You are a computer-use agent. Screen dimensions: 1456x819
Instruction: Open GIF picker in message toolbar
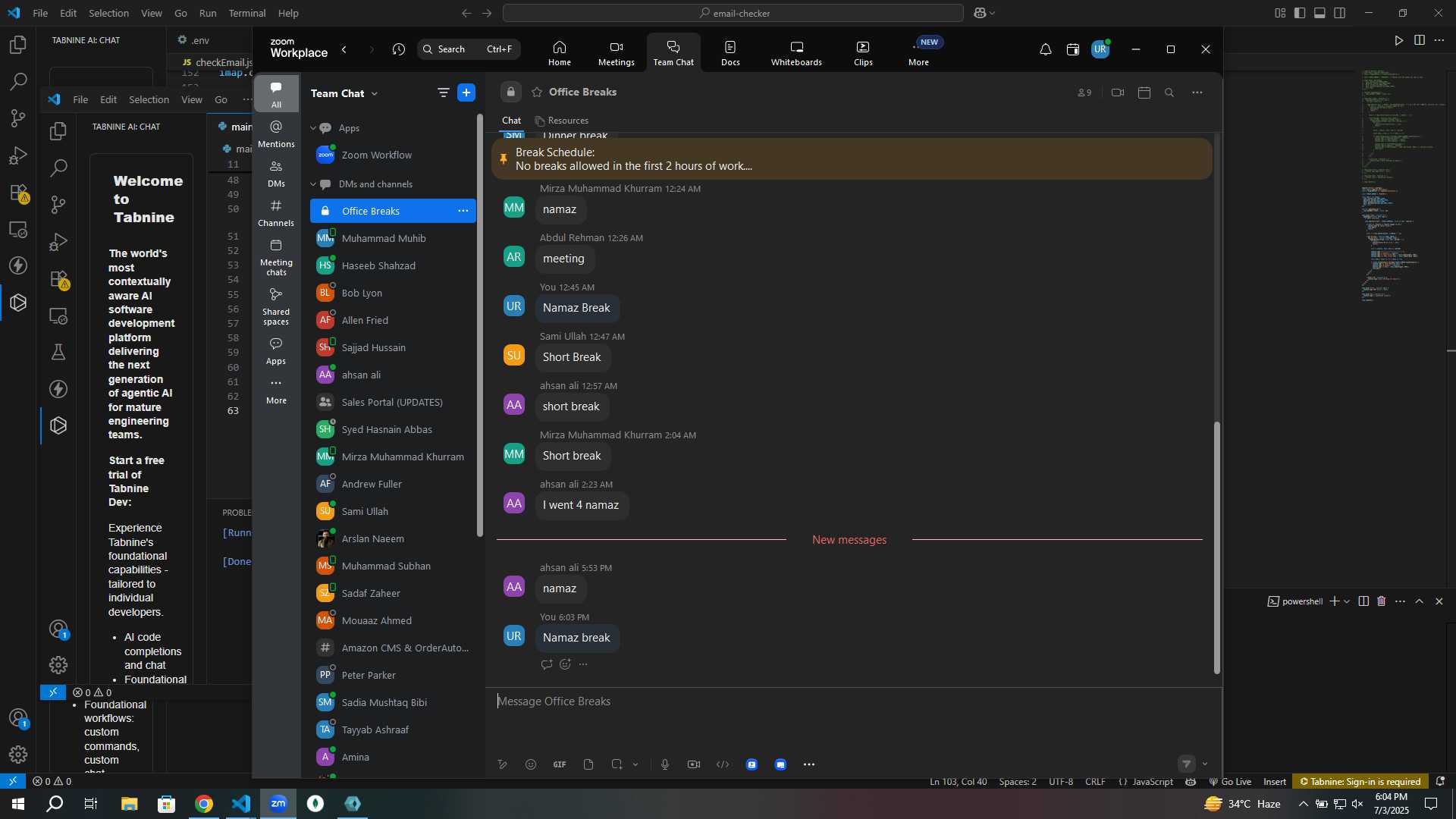(x=560, y=764)
